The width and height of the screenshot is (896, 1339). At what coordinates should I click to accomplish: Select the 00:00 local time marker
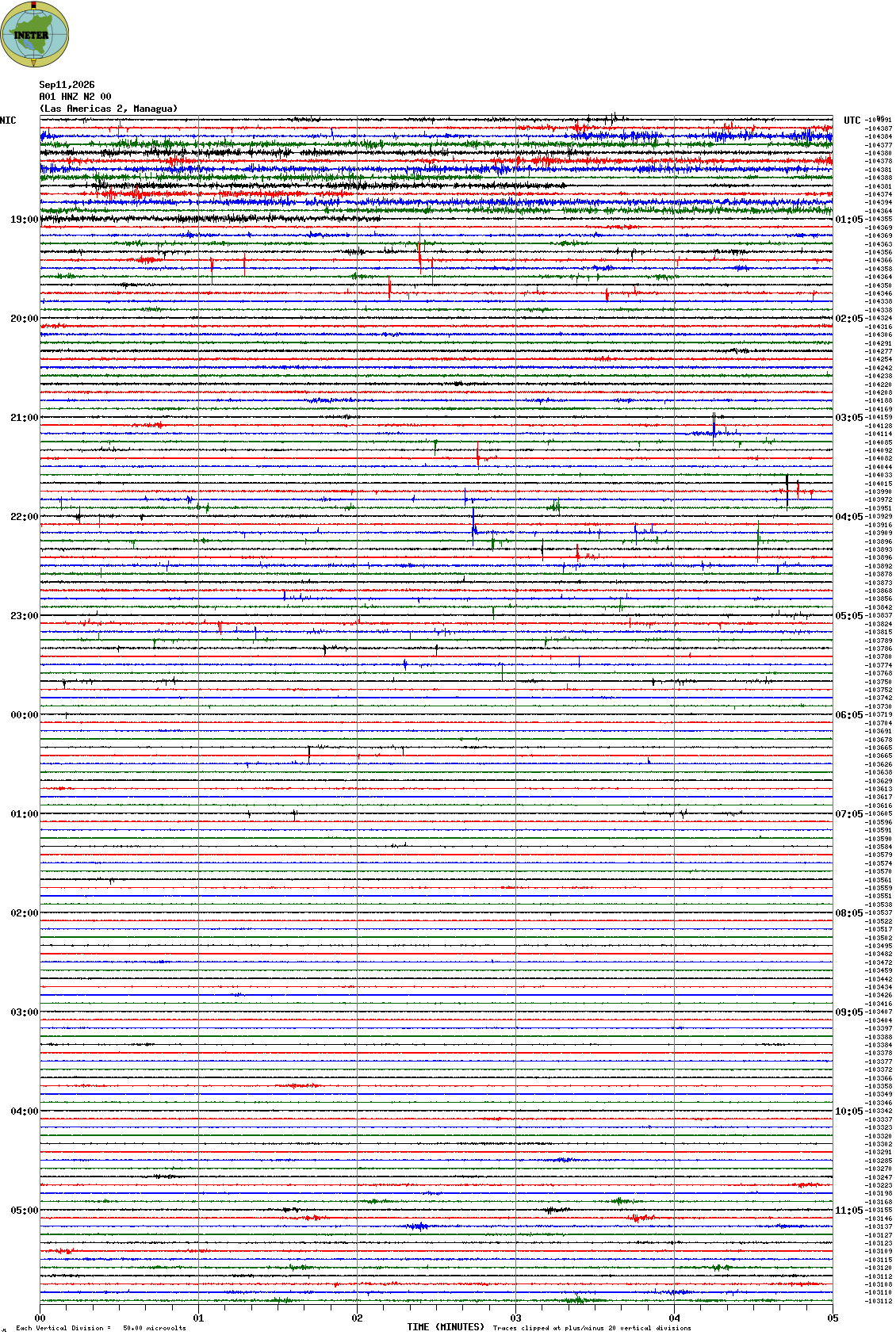click(x=24, y=715)
